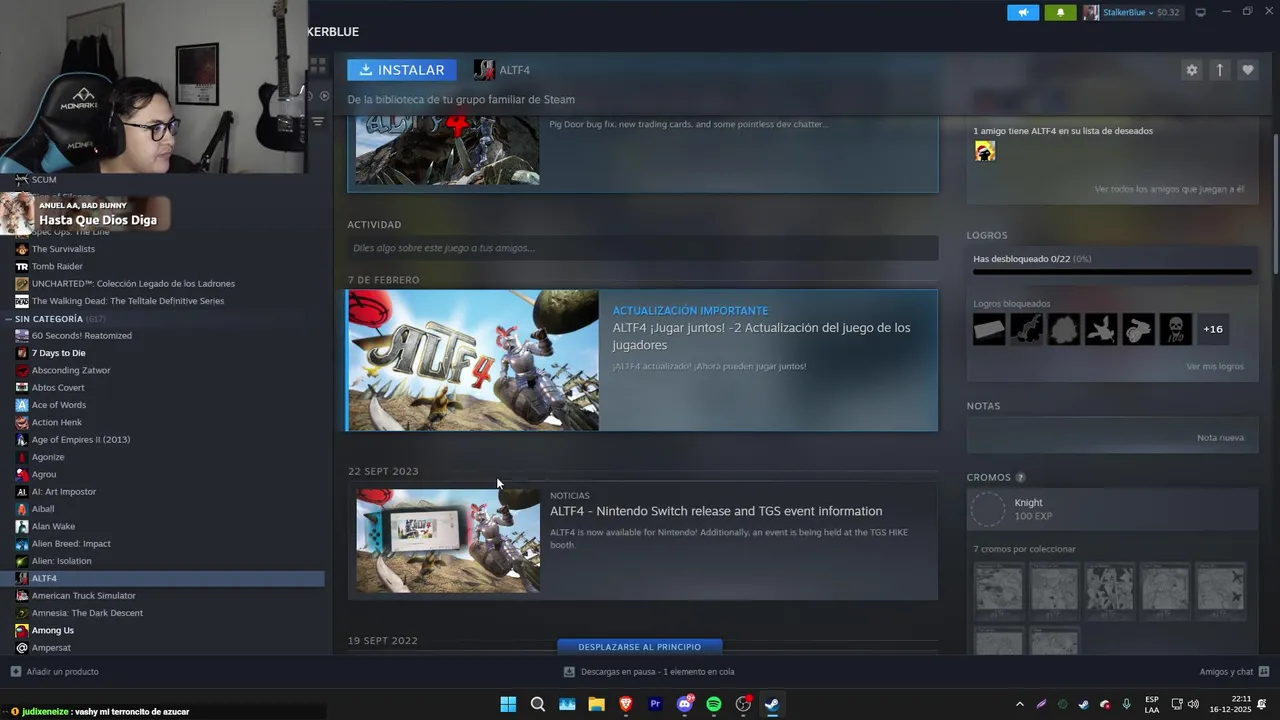Click the achievements progress bar
This screenshot has height=720, width=1280.
pos(1112,271)
